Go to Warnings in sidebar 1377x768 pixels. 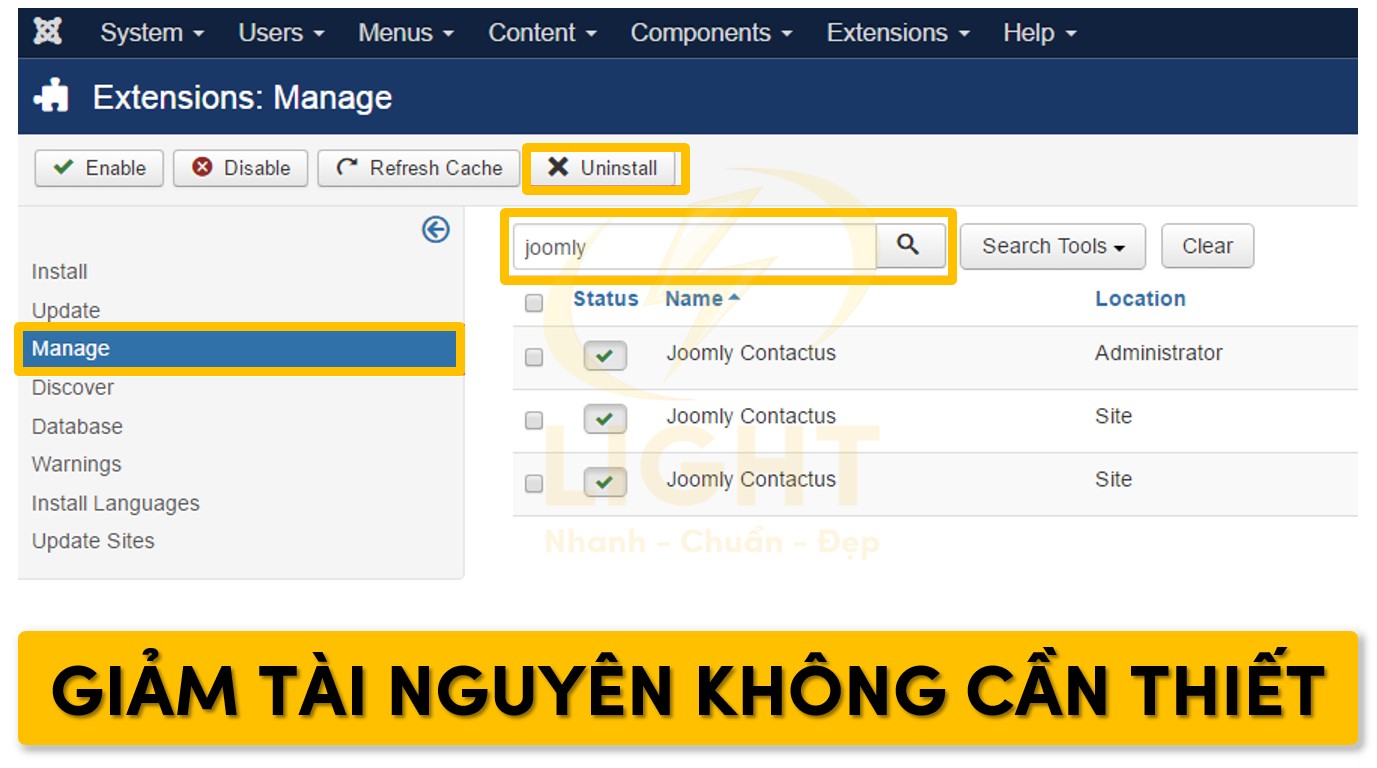pos(76,465)
